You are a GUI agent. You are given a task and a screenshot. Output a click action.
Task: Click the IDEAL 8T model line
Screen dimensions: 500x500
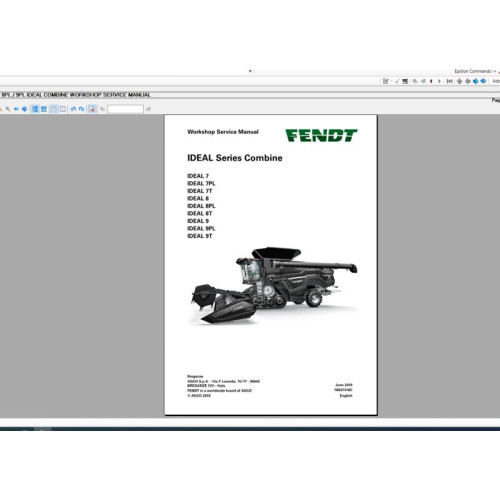click(199, 213)
